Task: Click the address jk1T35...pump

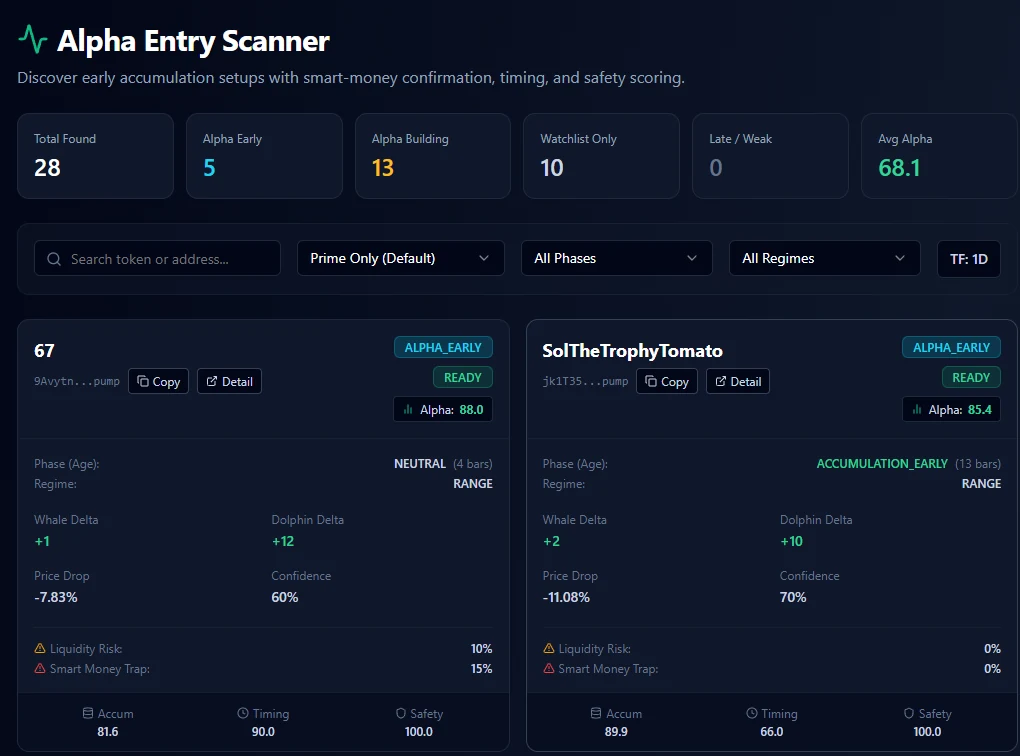Action: click(585, 381)
